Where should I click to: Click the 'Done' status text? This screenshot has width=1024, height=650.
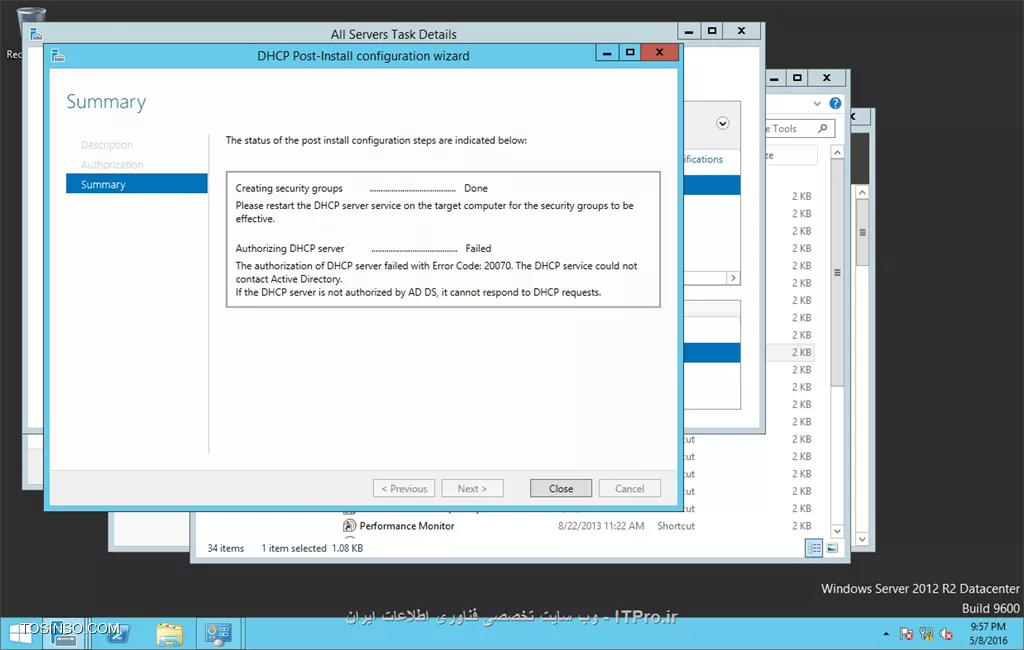(x=475, y=188)
